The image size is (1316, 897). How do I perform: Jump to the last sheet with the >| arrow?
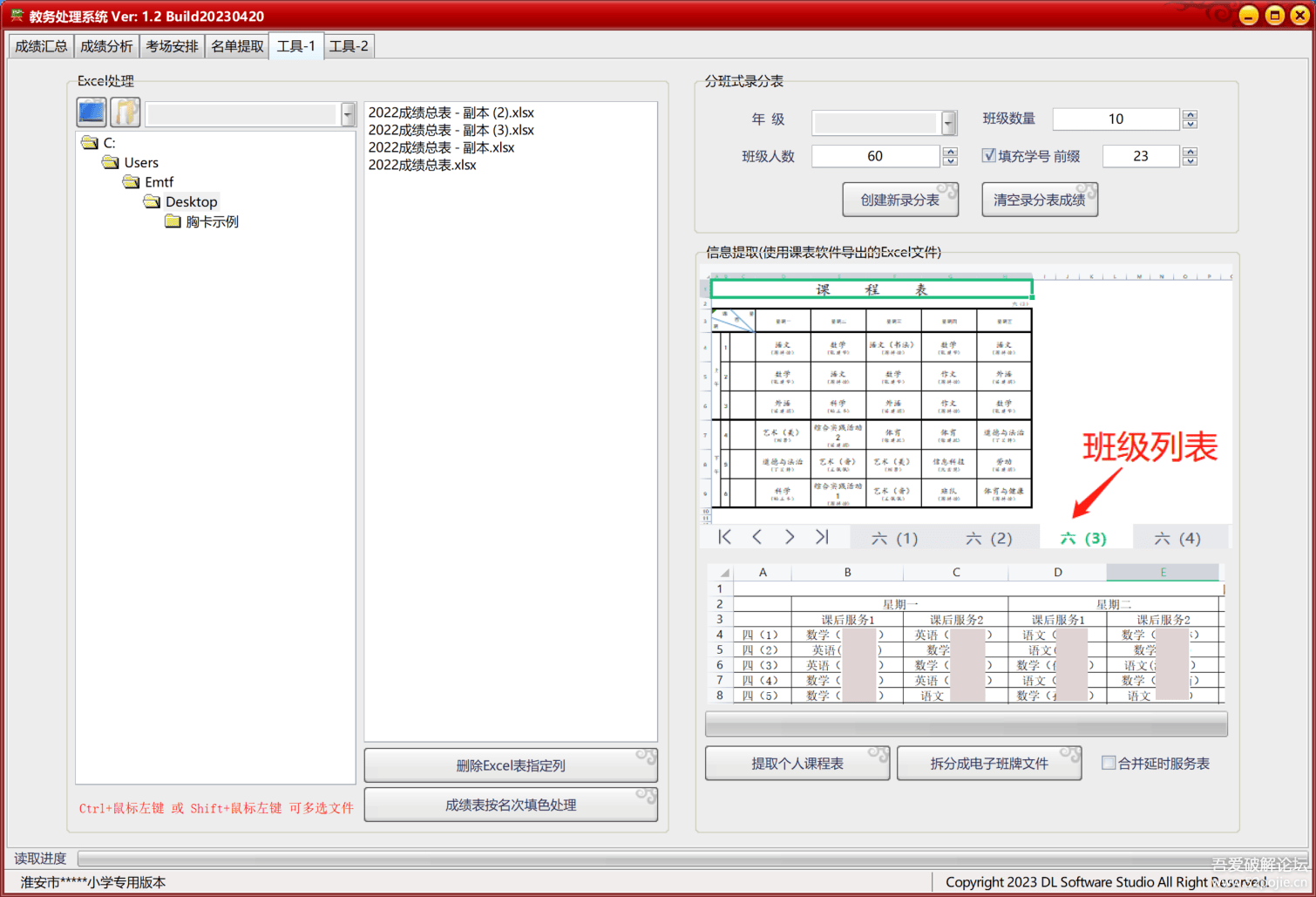pos(821,537)
